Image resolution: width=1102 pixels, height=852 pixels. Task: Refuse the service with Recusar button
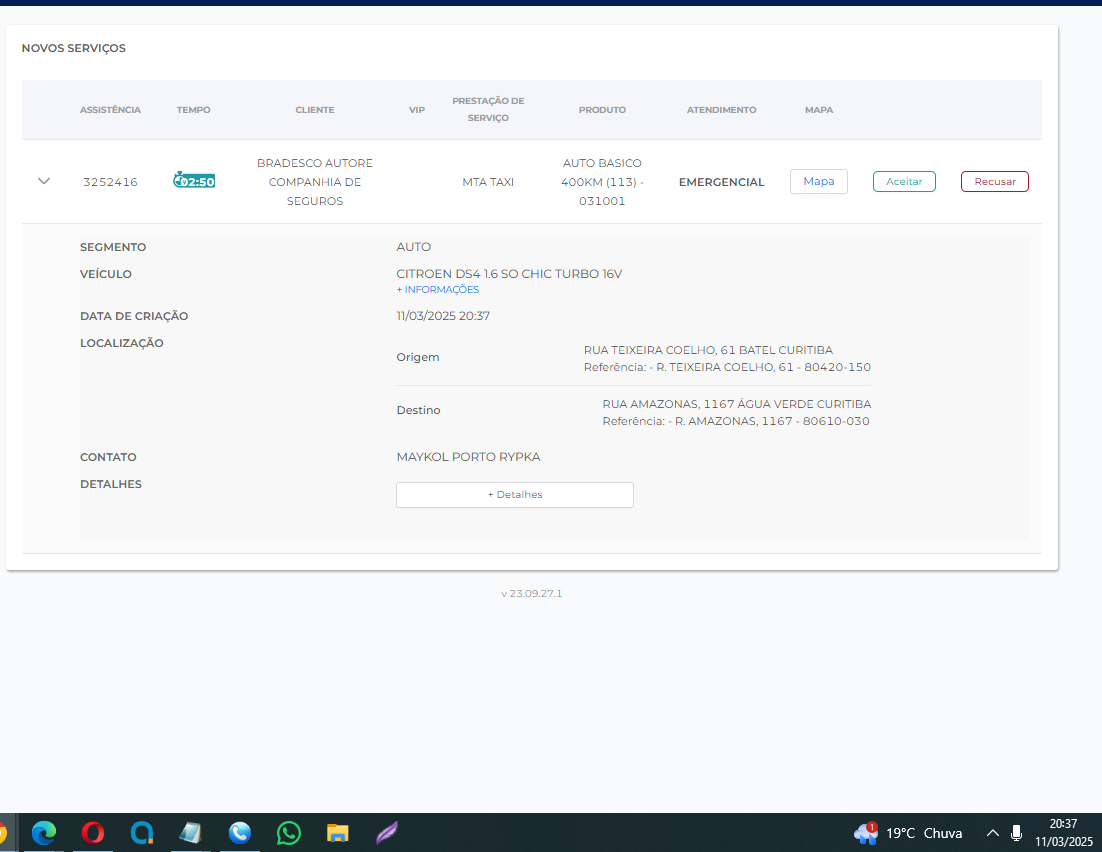pyautogui.click(x=994, y=181)
